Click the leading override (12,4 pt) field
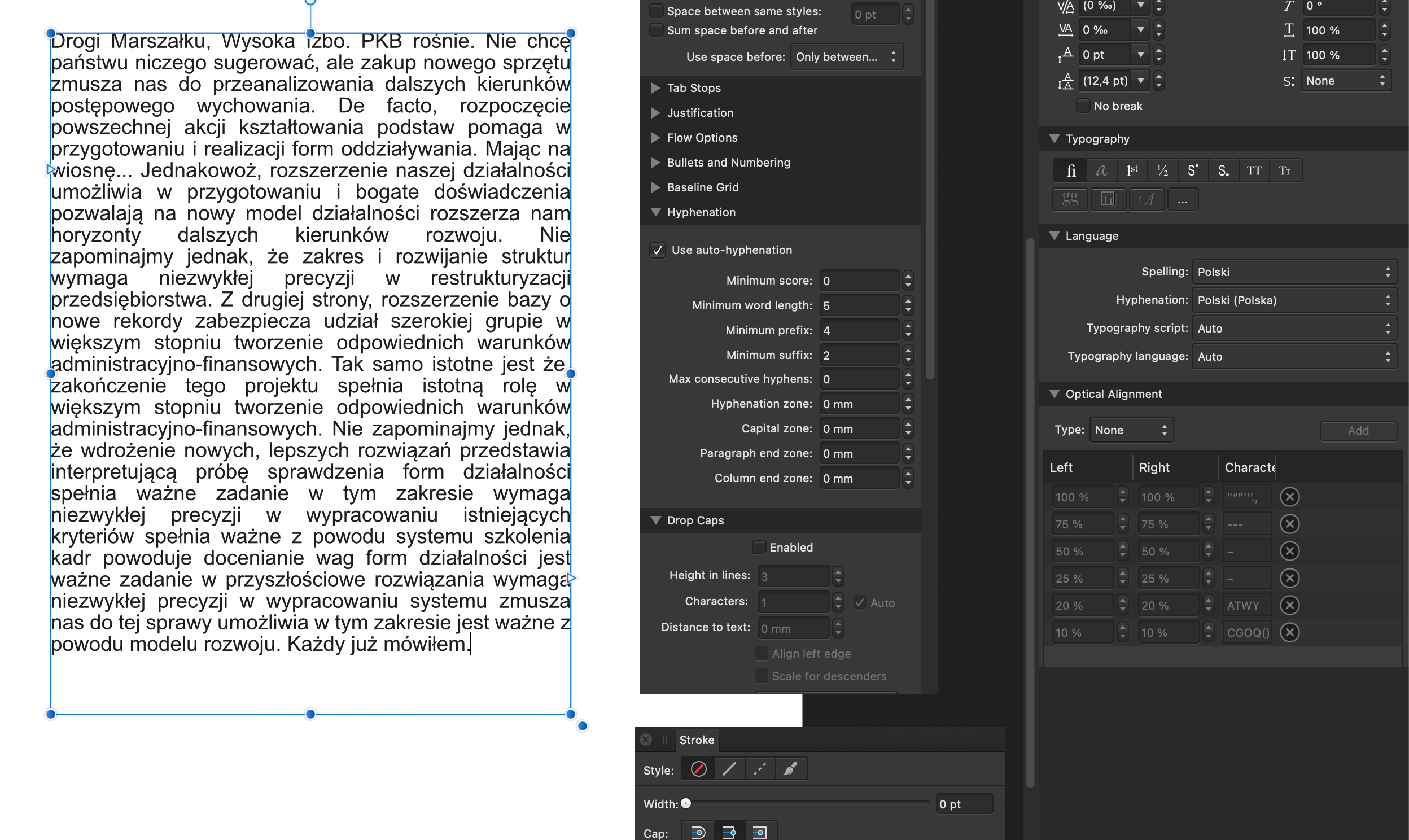The width and height of the screenshot is (1409, 840). (1106, 81)
